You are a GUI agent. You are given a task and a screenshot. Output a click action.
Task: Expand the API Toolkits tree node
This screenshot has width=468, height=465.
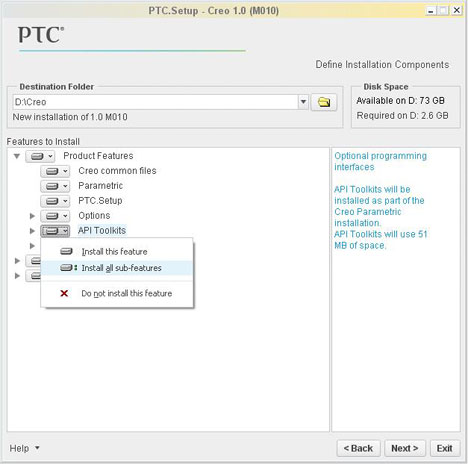[x=32, y=231]
